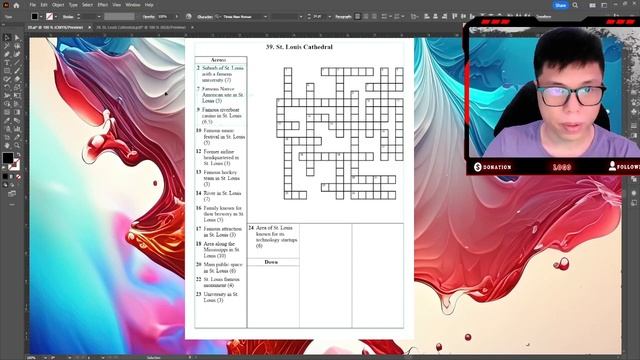This screenshot has height=360, width=640.
Task: Change Screen Mode icon at toolbar bottom
Action: tap(12, 193)
